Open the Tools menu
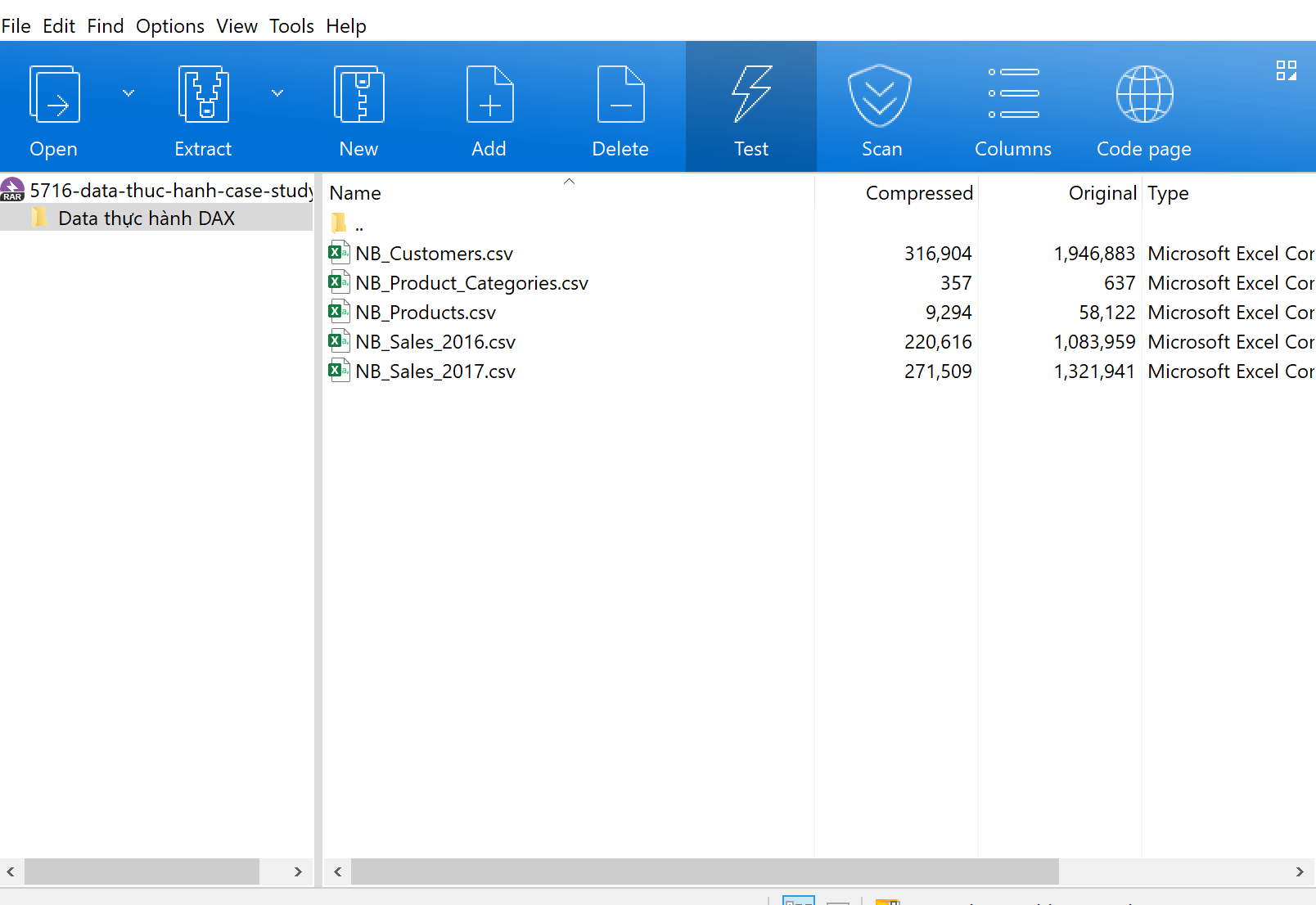 coord(291,26)
